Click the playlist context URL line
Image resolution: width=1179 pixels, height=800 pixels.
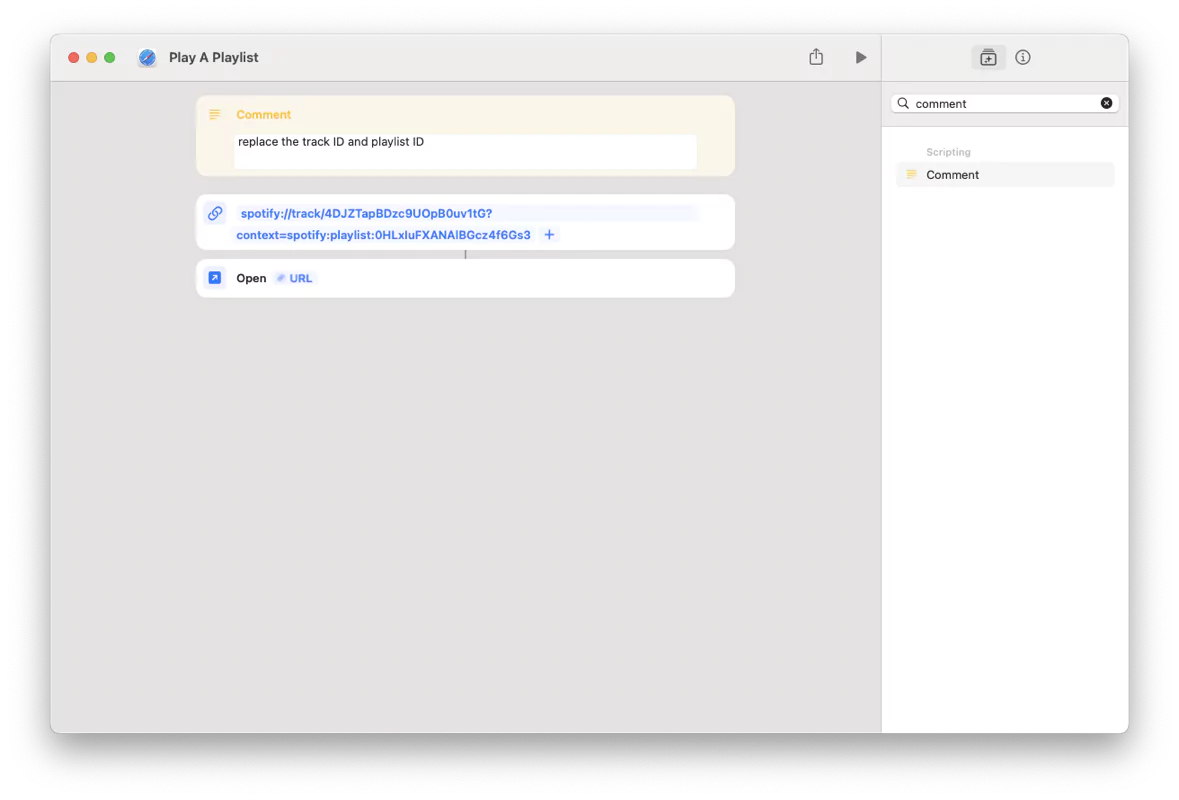click(383, 234)
